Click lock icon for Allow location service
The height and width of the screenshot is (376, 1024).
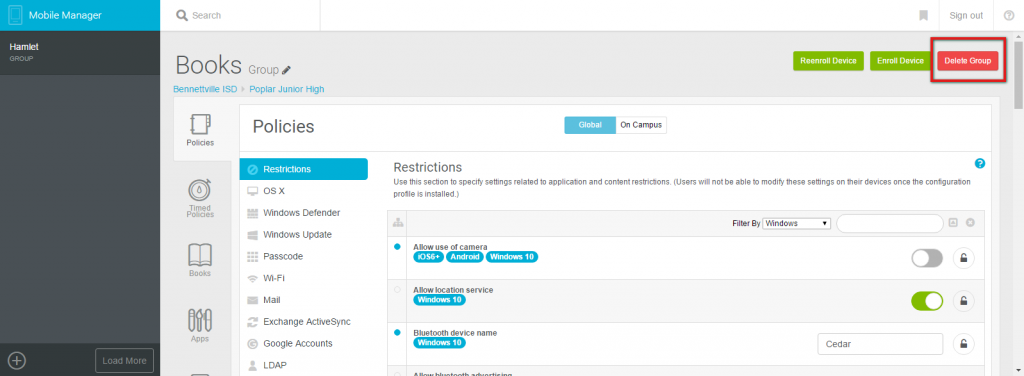[x=963, y=301]
